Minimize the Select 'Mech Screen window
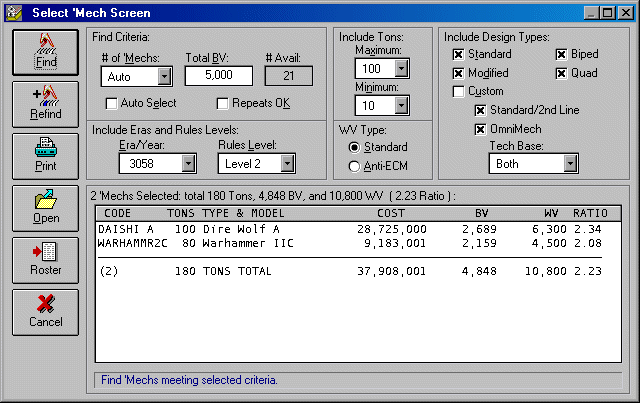 click(x=591, y=13)
